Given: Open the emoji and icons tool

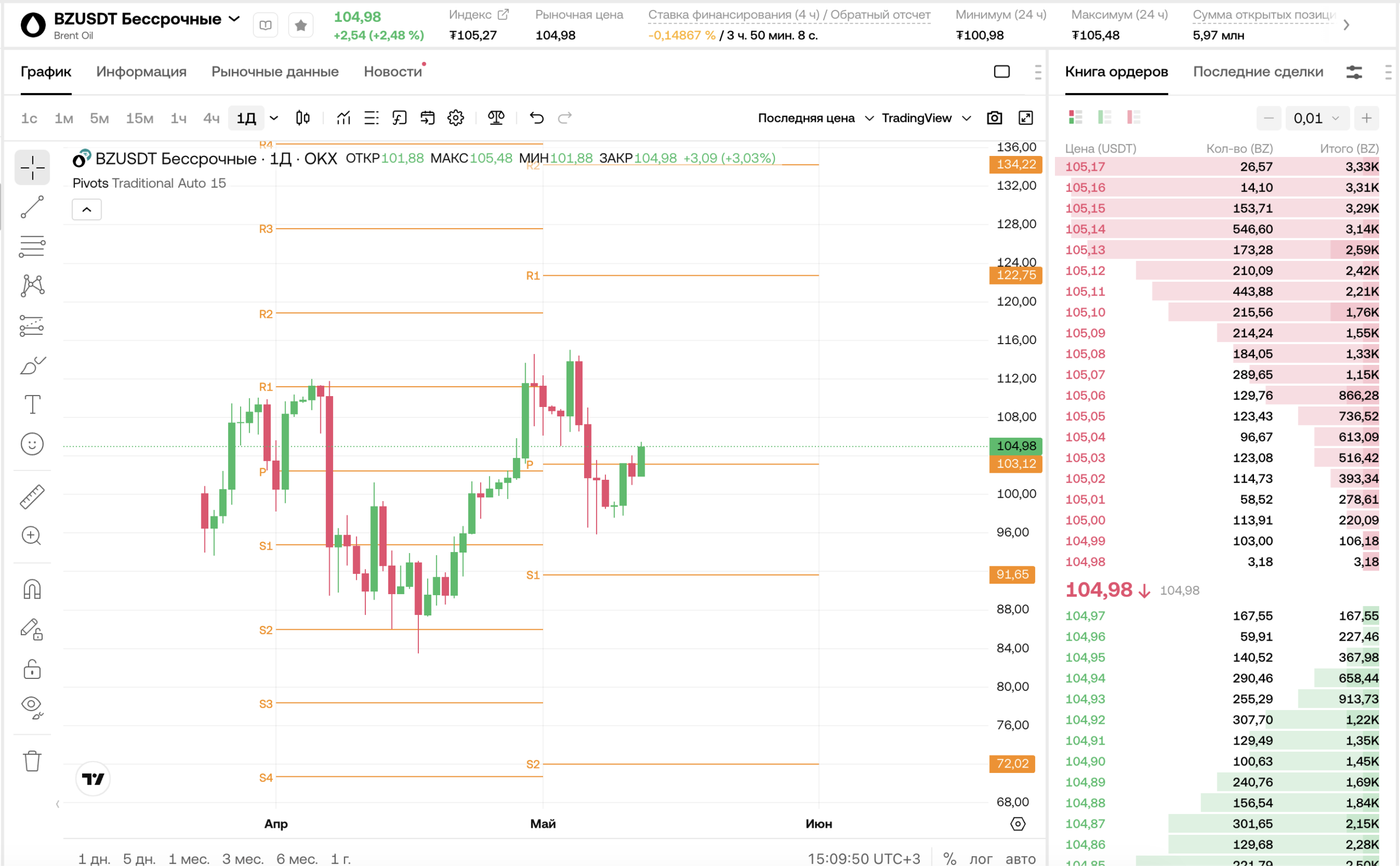Looking at the screenshot, I should click(x=32, y=444).
